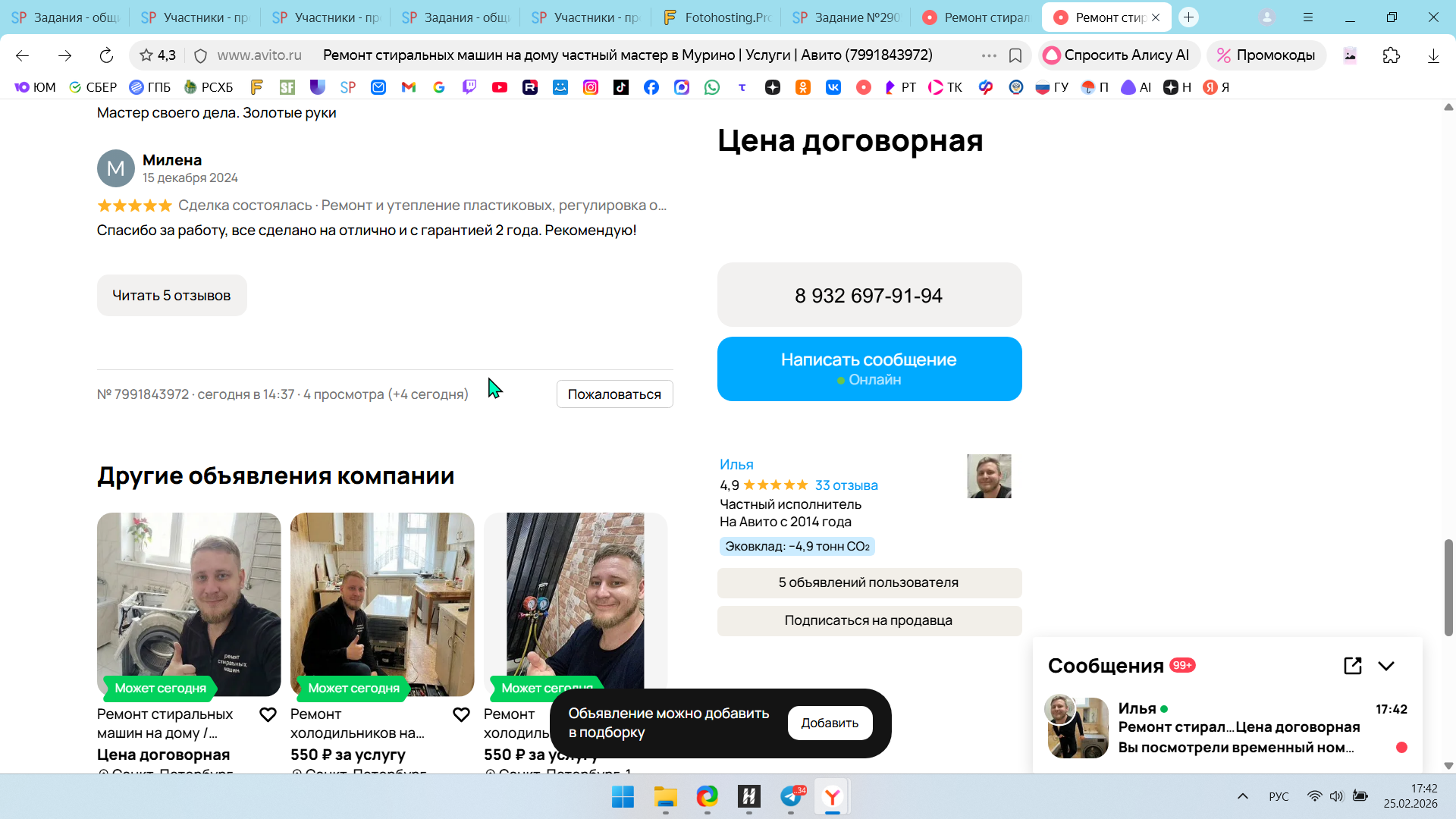This screenshot has width=1456, height=819.
Task: Show hidden system tray icons
Action: coord(1242,796)
